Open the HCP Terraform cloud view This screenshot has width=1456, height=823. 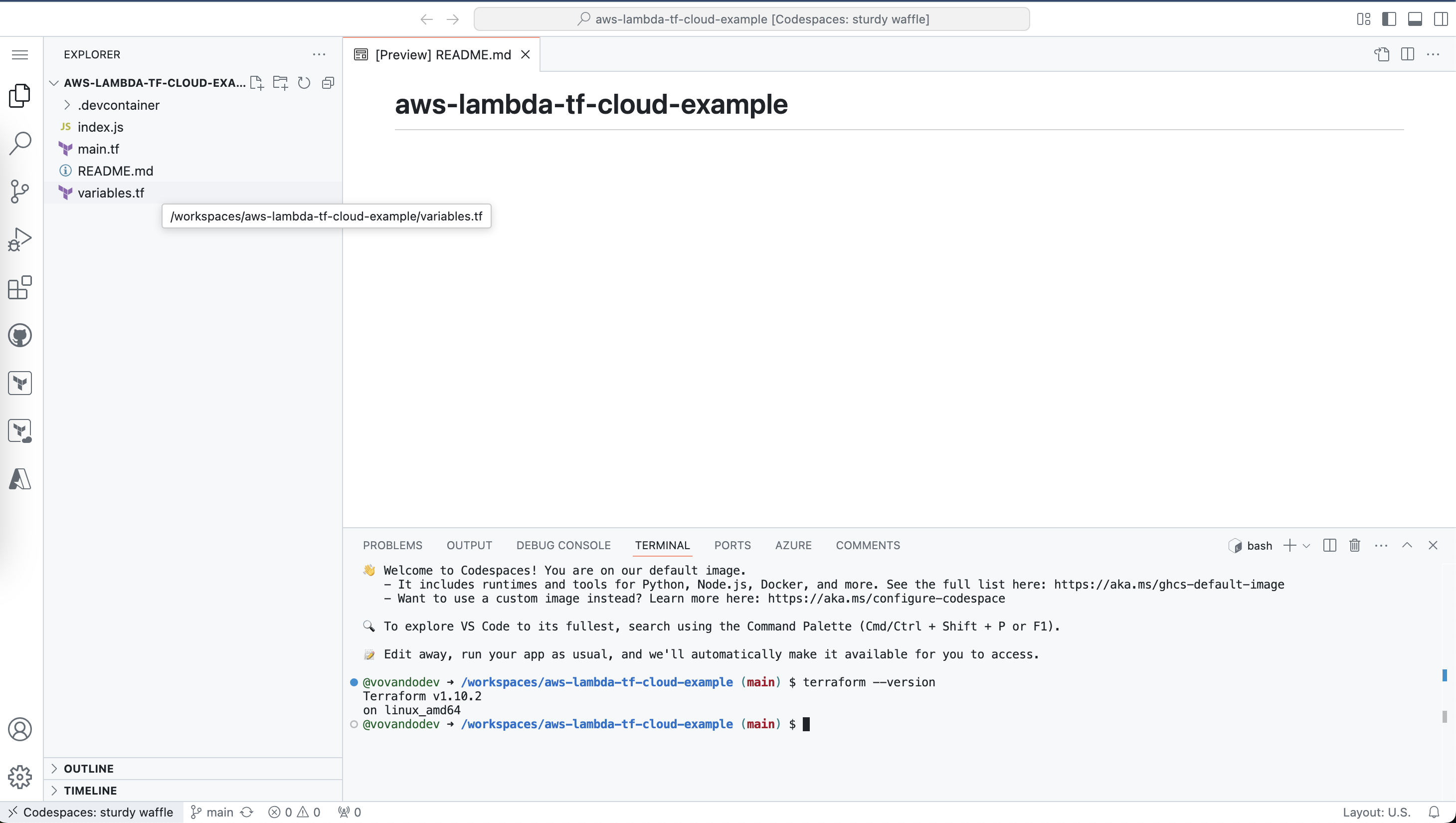(x=20, y=431)
